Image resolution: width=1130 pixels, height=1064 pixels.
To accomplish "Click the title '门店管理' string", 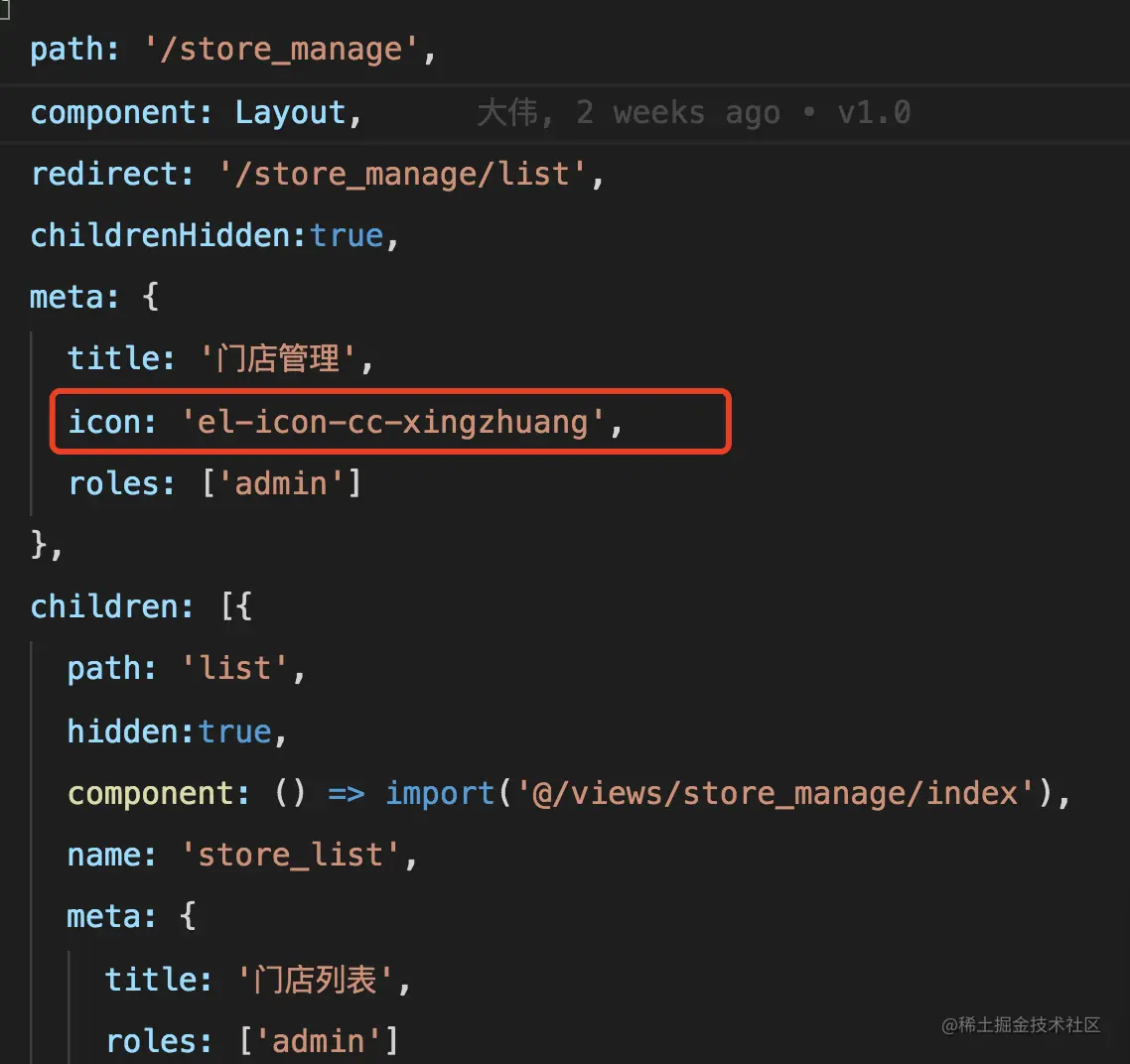I will [x=278, y=358].
